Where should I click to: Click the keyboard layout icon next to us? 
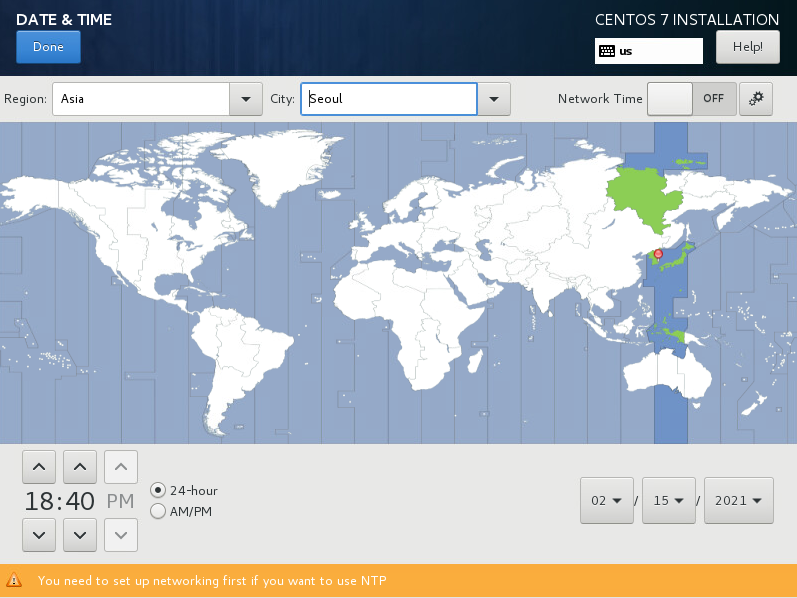607,51
